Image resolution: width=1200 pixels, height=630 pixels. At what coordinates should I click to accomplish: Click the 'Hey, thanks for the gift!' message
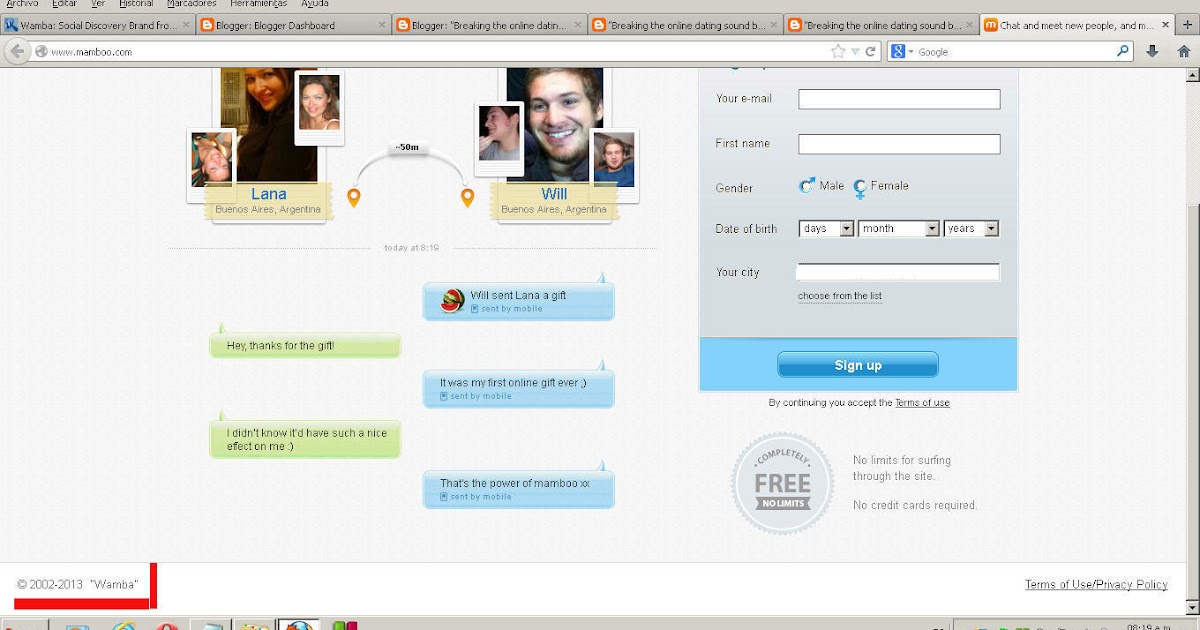[x=305, y=345]
